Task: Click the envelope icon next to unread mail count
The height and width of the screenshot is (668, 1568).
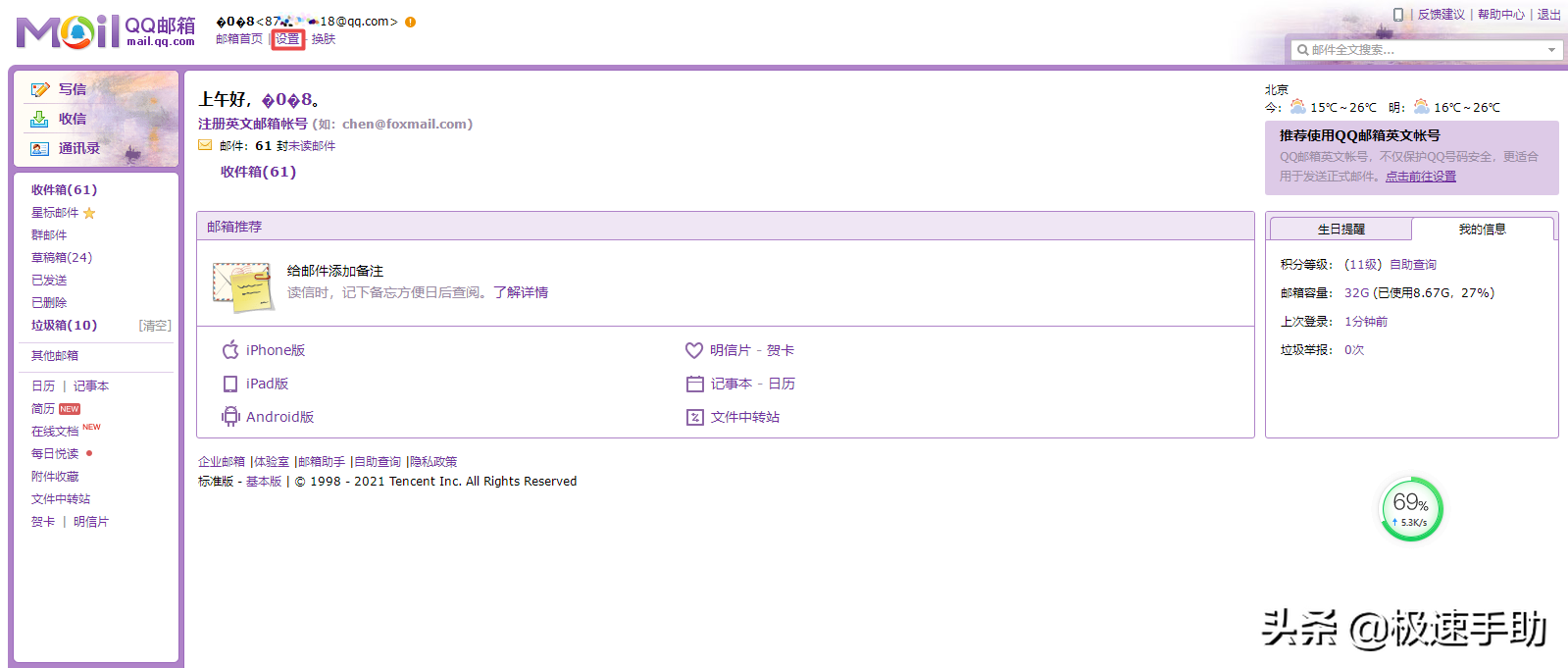Action: (205, 145)
